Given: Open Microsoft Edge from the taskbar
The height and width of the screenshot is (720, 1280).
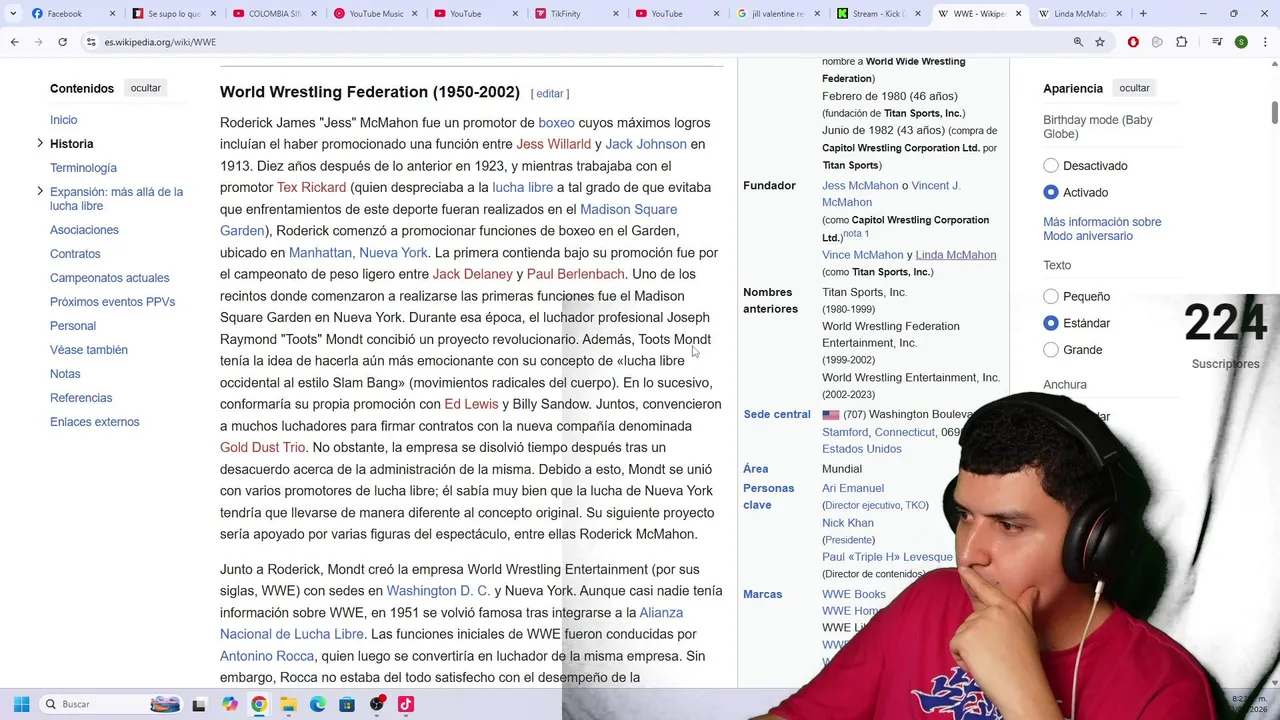Looking at the screenshot, I should tap(318, 704).
